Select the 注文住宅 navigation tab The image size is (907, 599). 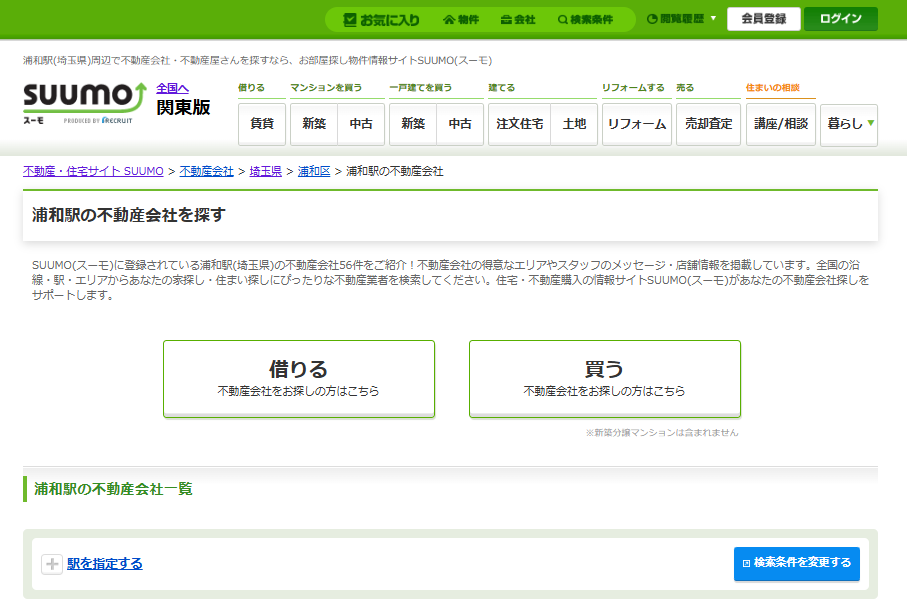click(x=519, y=124)
